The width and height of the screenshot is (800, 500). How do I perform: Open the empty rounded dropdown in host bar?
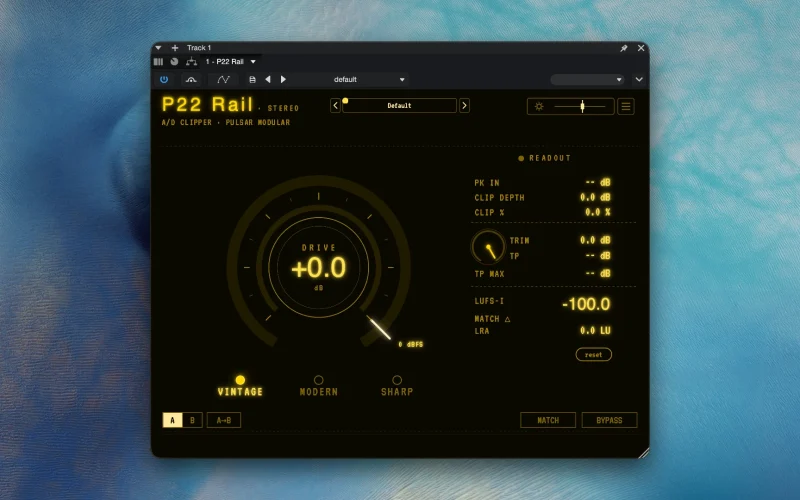coord(587,80)
